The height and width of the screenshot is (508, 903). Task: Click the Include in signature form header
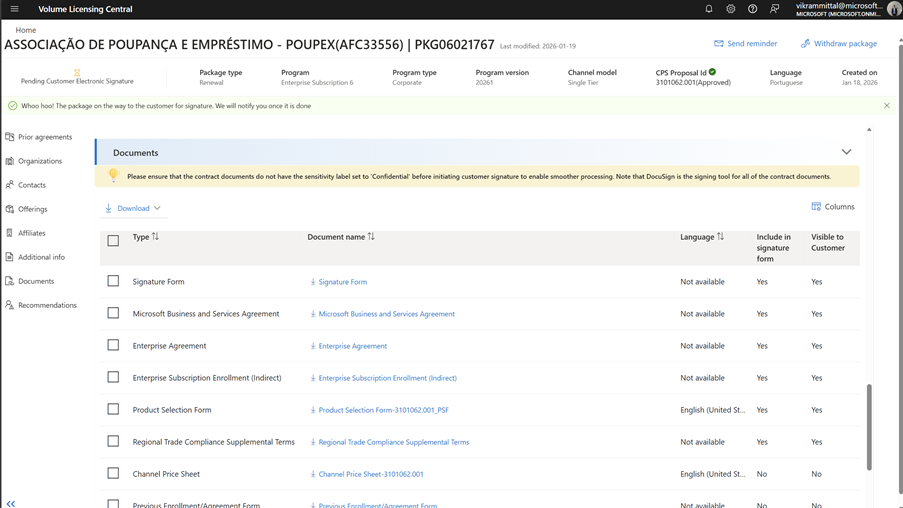tap(773, 248)
